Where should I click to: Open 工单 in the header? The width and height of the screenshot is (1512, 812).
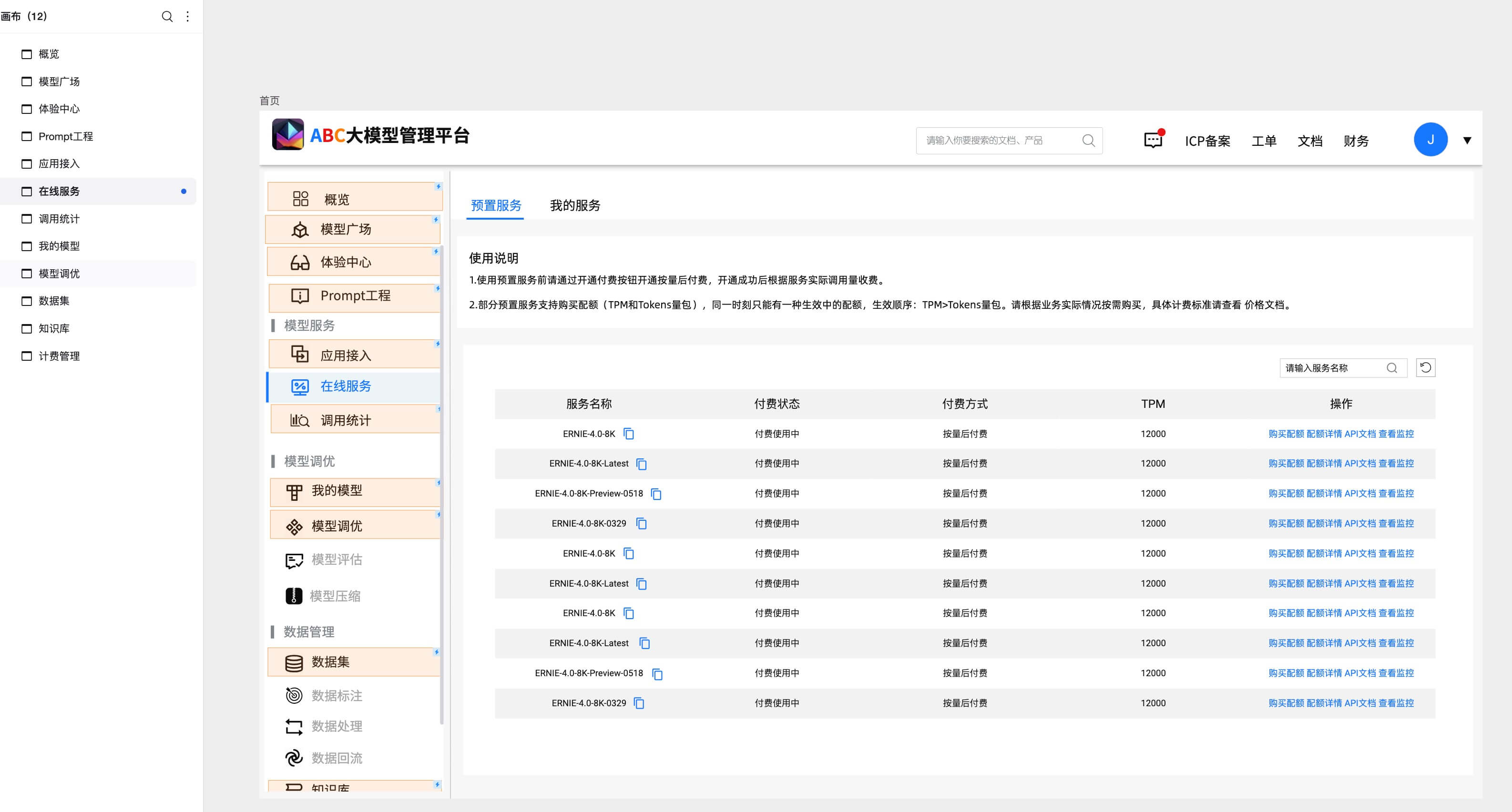click(x=1264, y=141)
